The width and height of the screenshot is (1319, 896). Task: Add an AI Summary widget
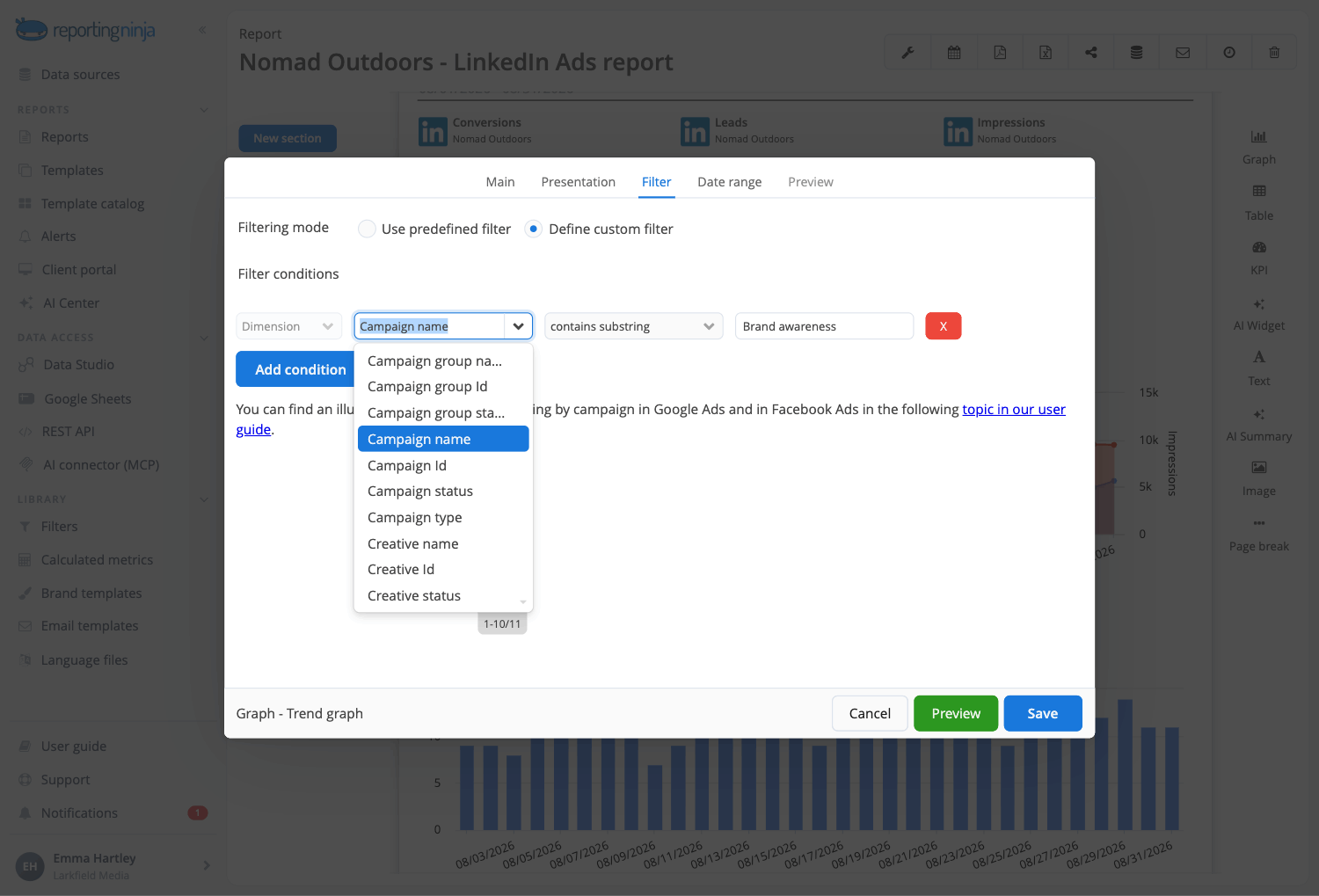pos(1259,425)
